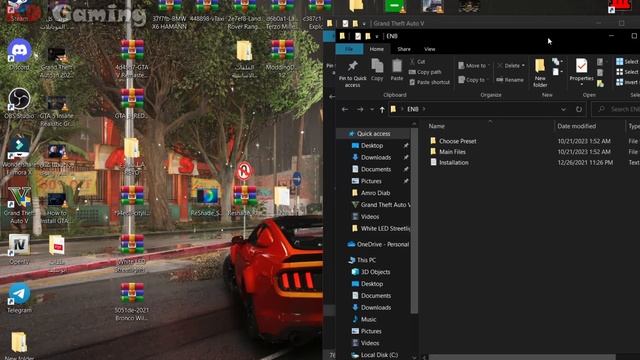Navigate back in ENB window
640x360 pixels.
345,109
